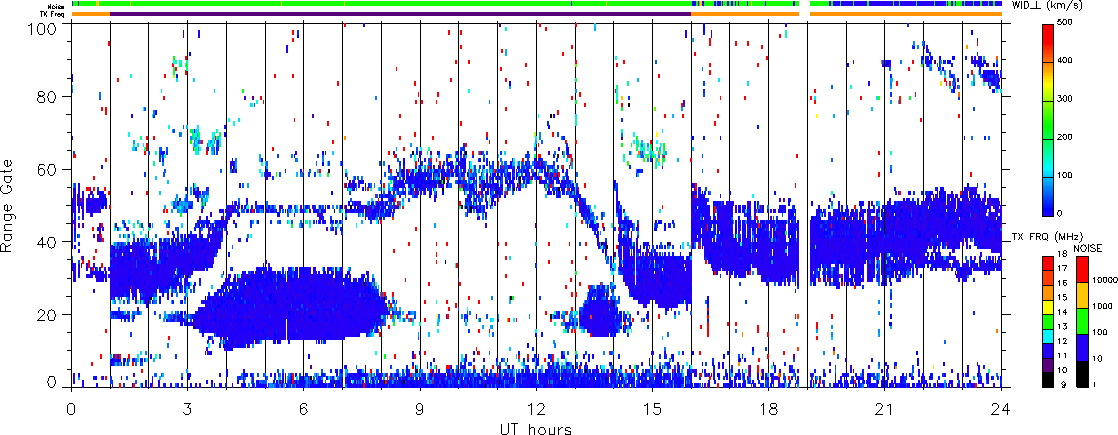Click the "WID_L (km/s)" label
This screenshot has width=1118, height=435.
click(x=1045, y=6)
